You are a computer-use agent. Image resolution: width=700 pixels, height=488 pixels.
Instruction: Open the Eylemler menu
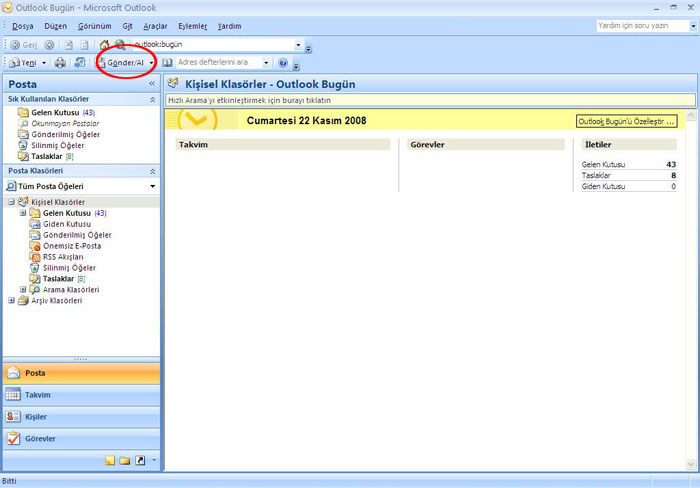(192, 26)
